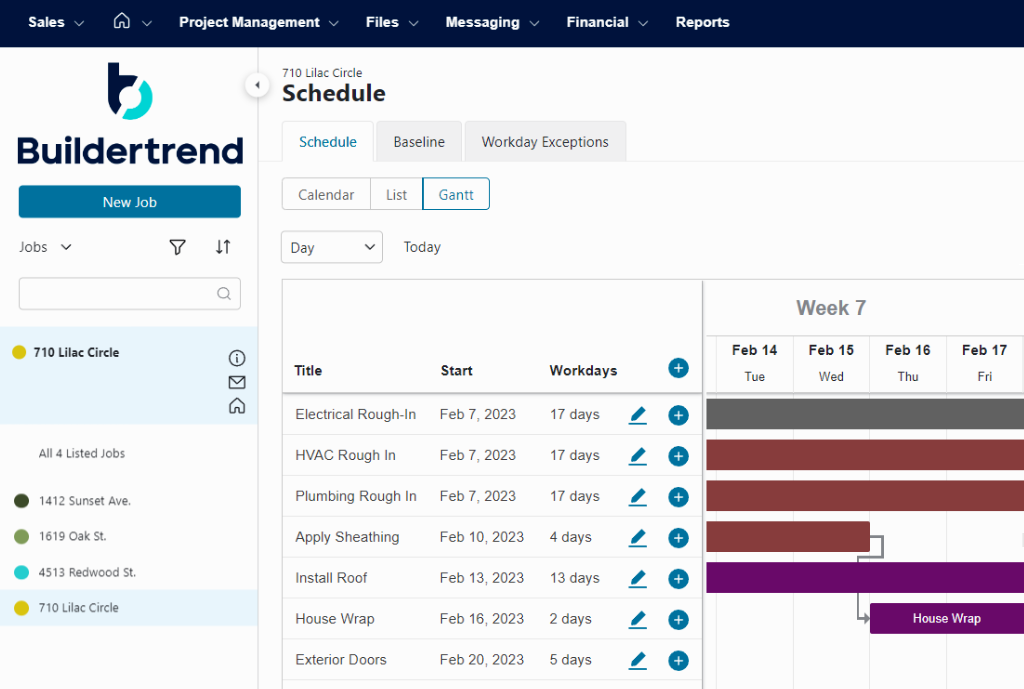
Task: Click plus icon on Exterior Doors row
Action: (x=678, y=660)
